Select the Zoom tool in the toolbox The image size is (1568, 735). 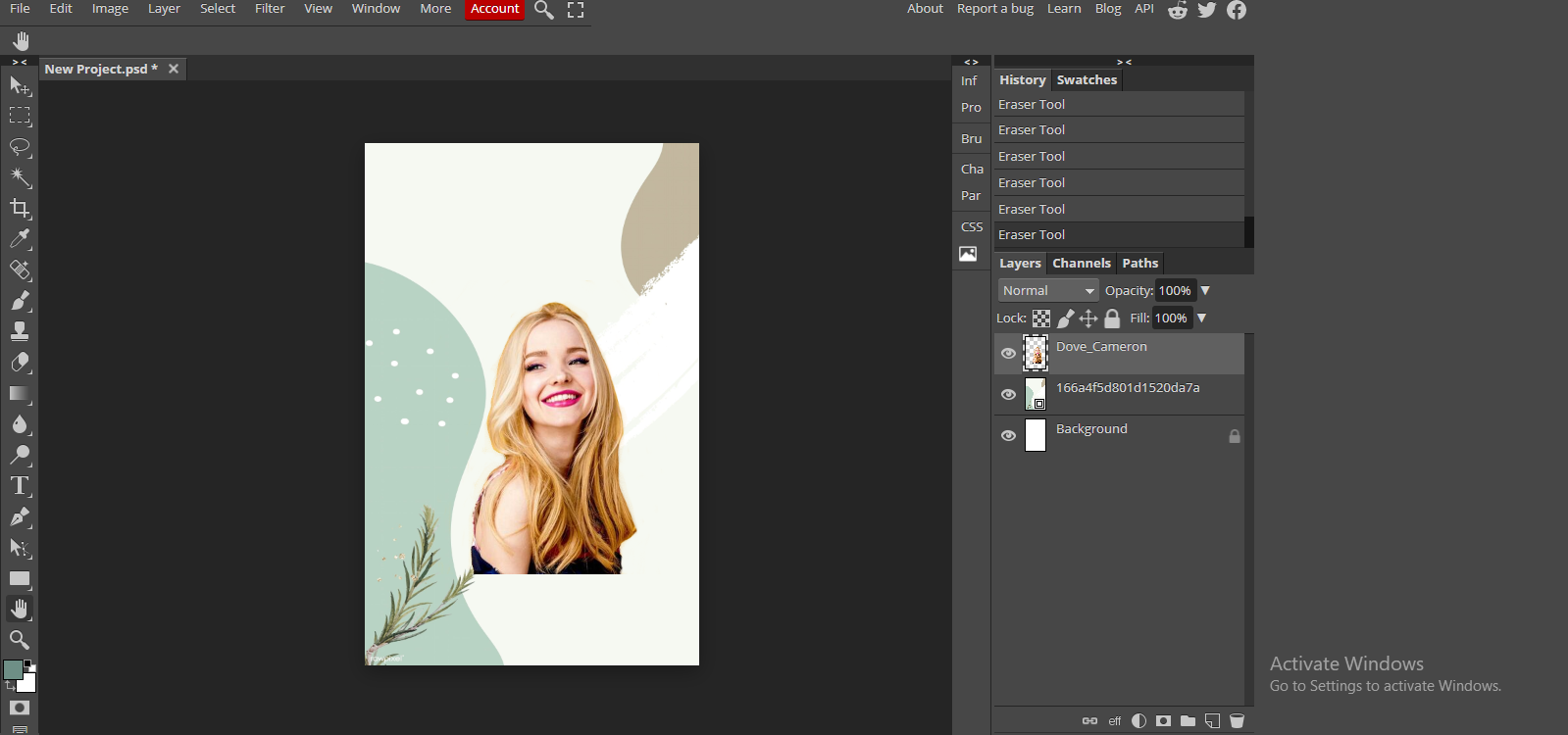click(20, 640)
